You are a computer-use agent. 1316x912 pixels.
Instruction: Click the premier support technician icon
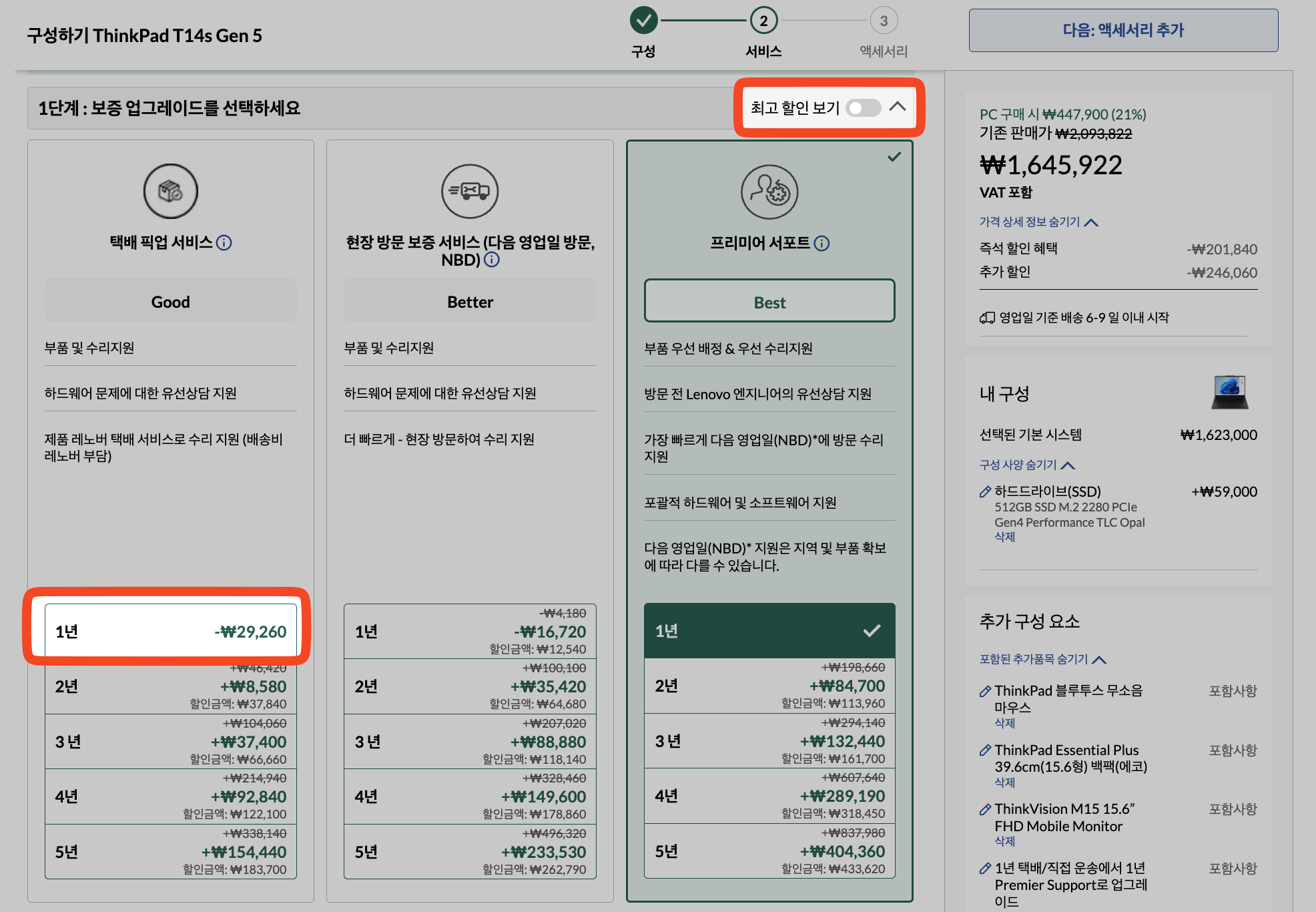pos(769,192)
